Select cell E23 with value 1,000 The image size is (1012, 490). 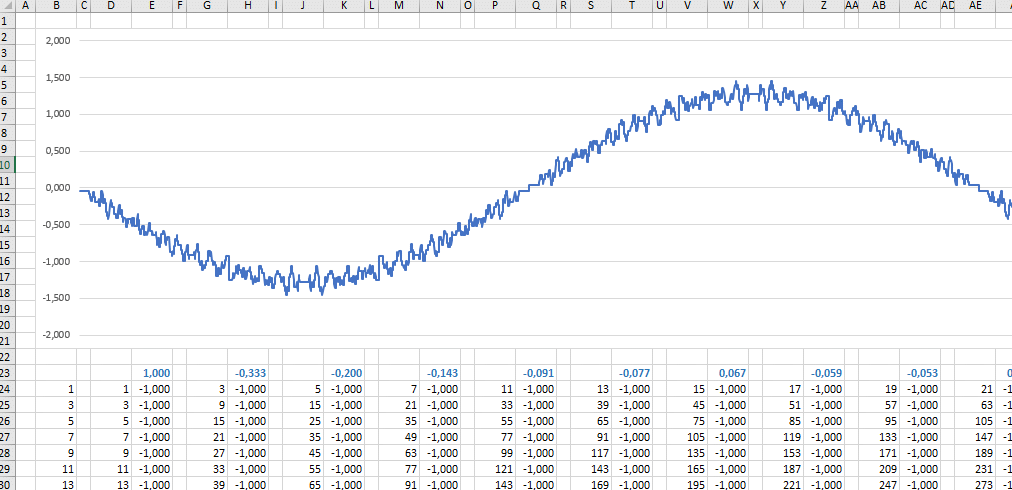152,373
